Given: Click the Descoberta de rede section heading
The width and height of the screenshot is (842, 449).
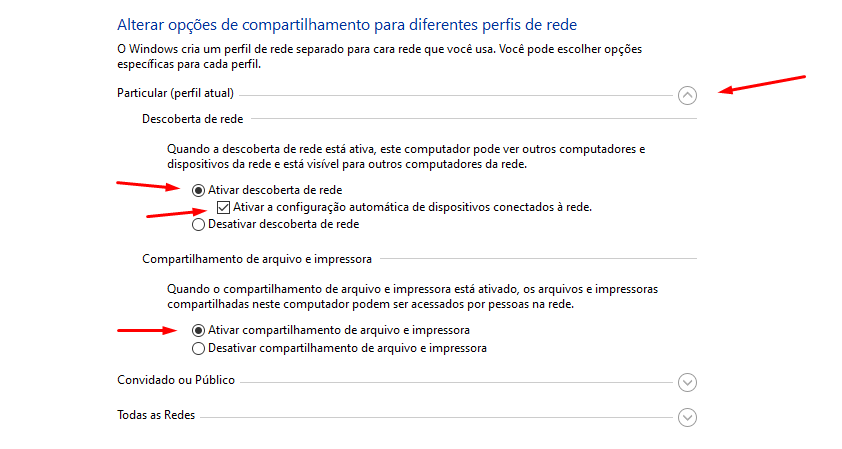Looking at the screenshot, I should pos(192,119).
